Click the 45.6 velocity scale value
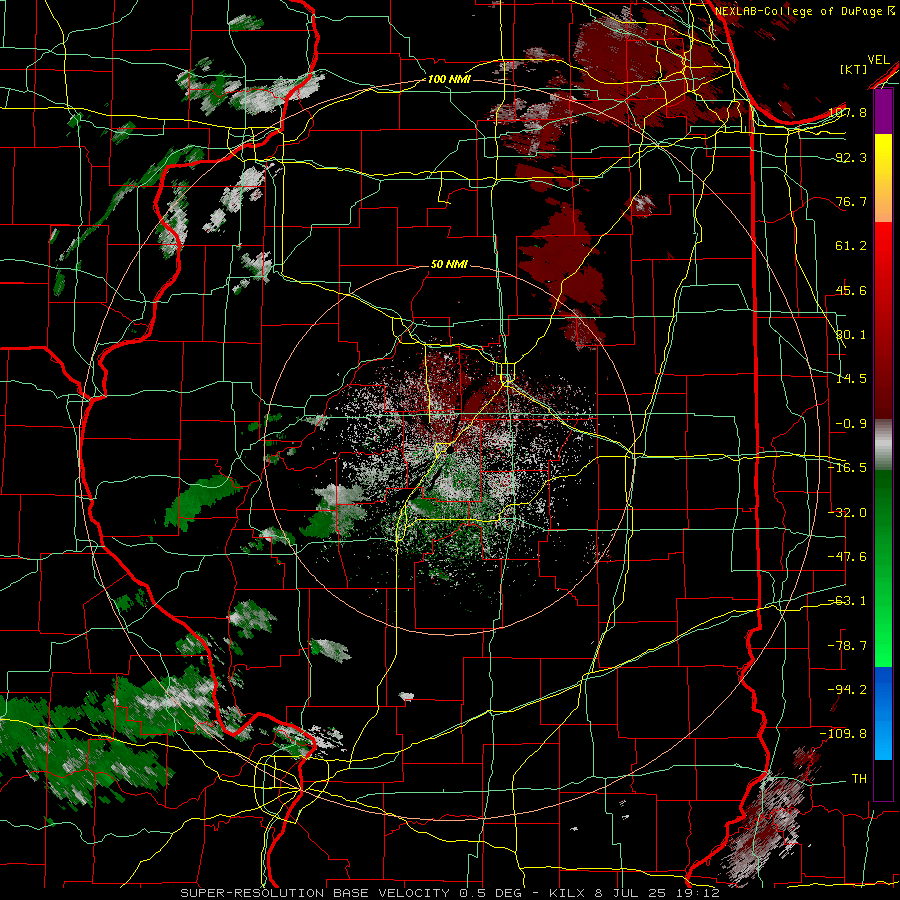 tap(851, 290)
